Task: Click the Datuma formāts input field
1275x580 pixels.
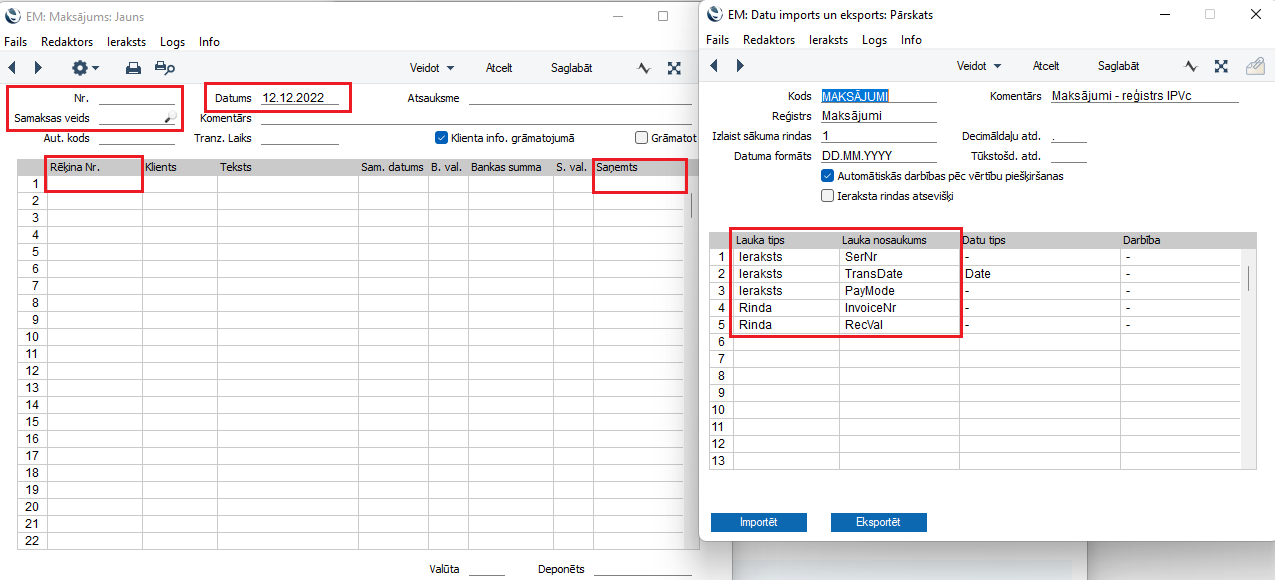Action: (878, 156)
